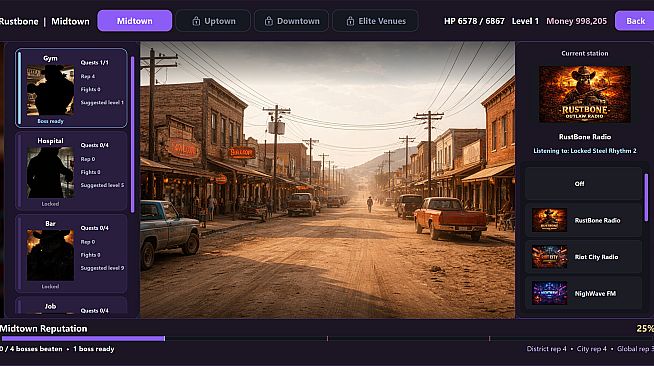Click the 'Level 1' indicator

[525, 21]
